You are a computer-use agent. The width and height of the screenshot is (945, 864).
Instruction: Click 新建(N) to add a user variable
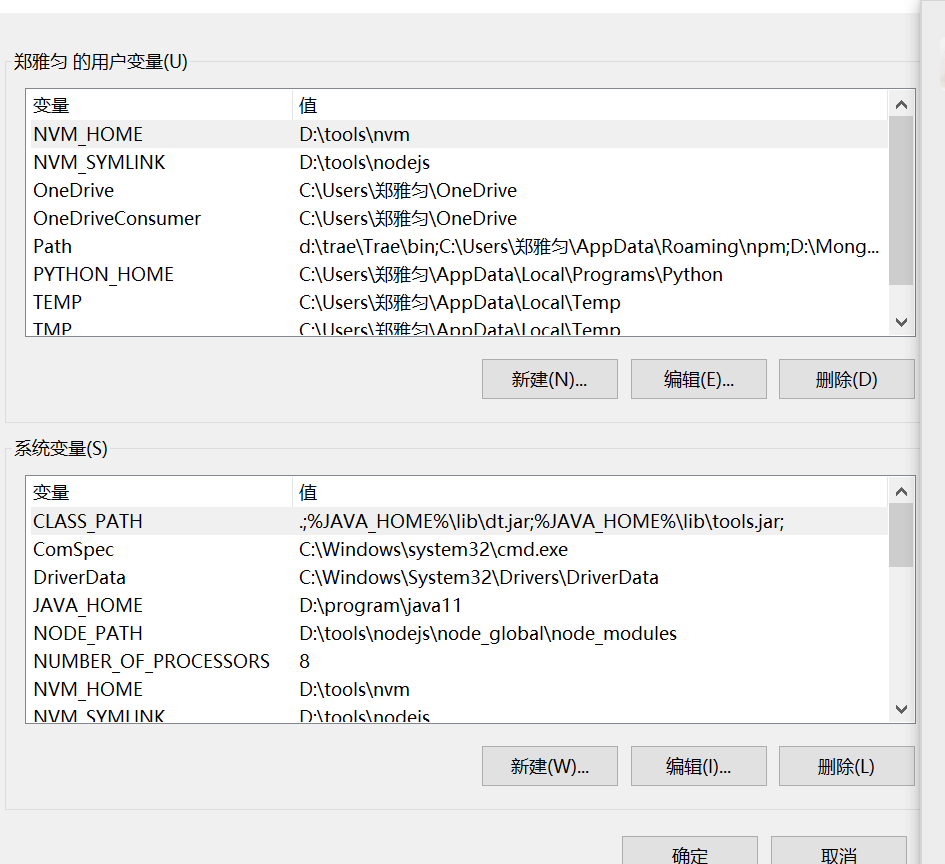pyautogui.click(x=549, y=379)
